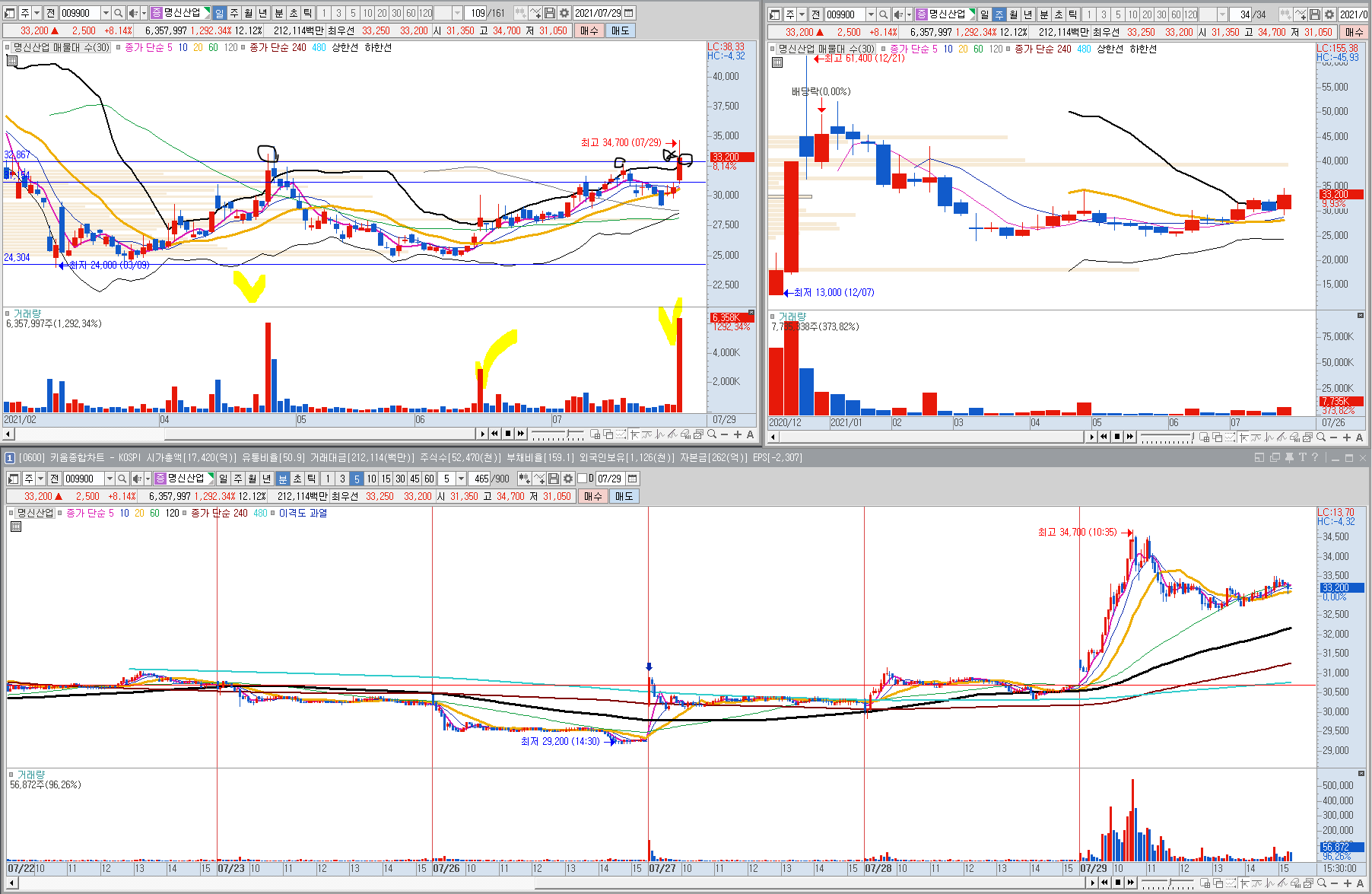Click the 매수 buy button in the top-right chart
Image resolution: width=1372 pixels, height=894 pixels.
[x=1355, y=32]
